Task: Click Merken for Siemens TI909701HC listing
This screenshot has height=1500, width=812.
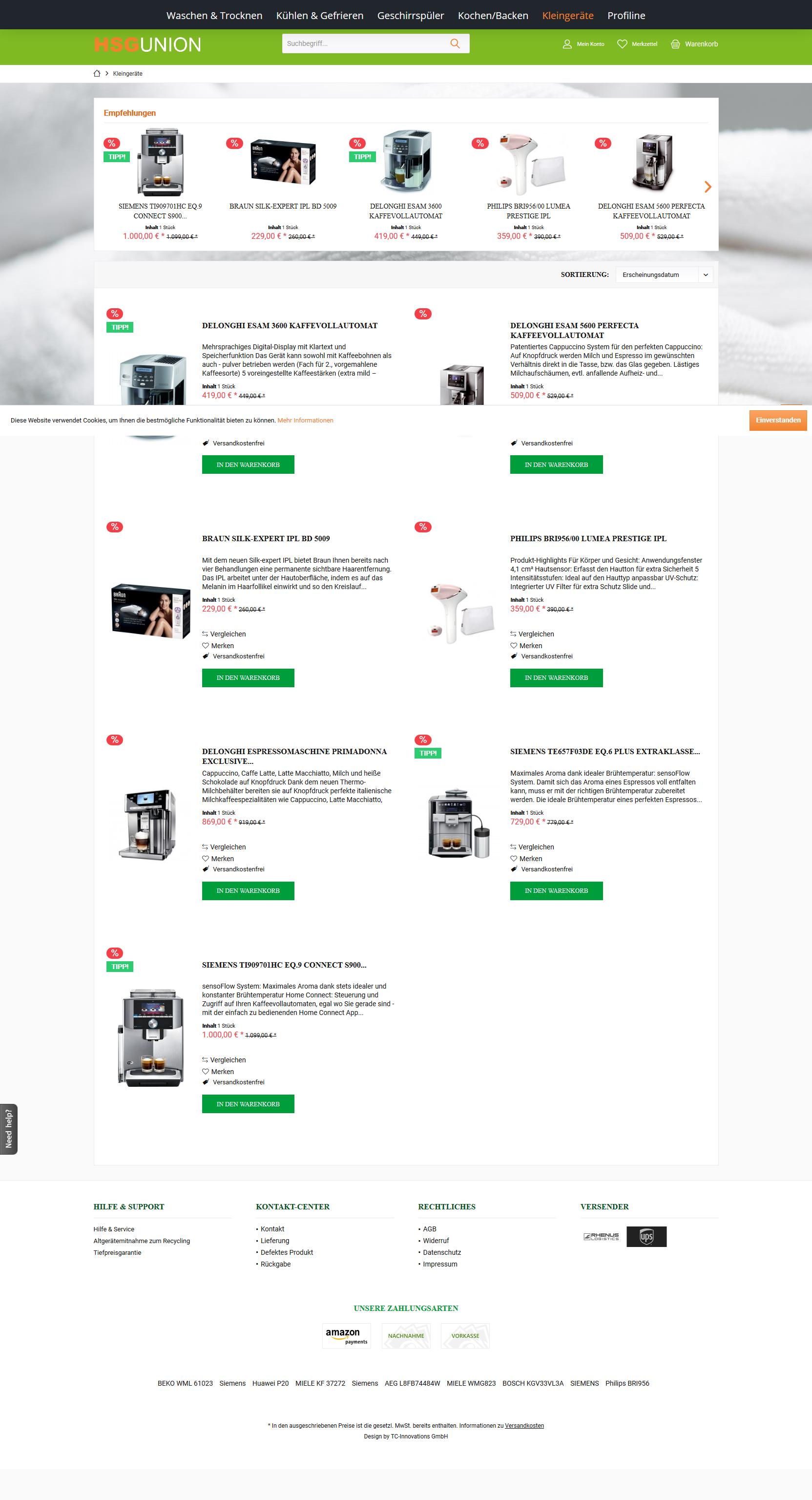Action: tap(218, 1072)
